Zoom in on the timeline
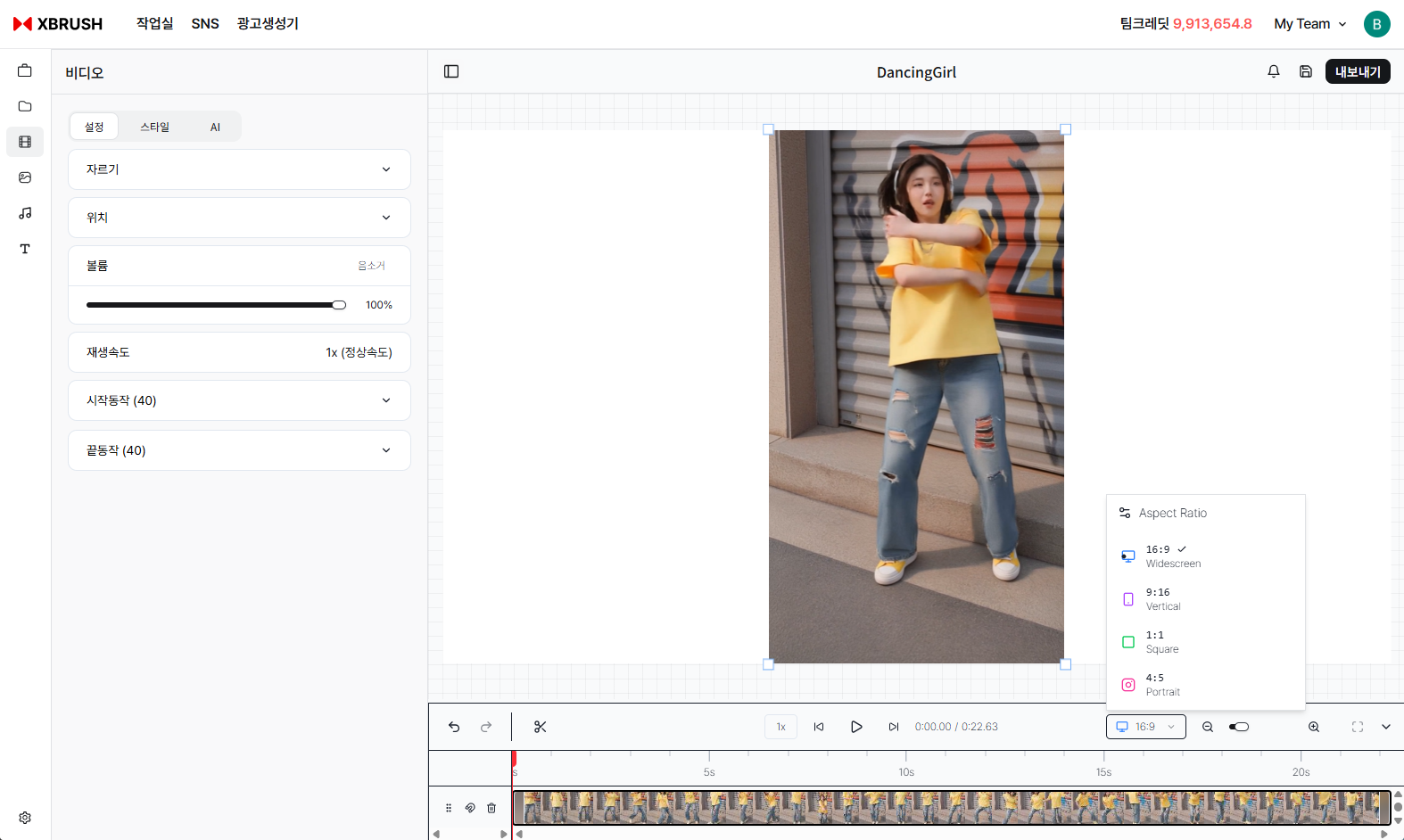The image size is (1404, 840). [x=1314, y=727]
